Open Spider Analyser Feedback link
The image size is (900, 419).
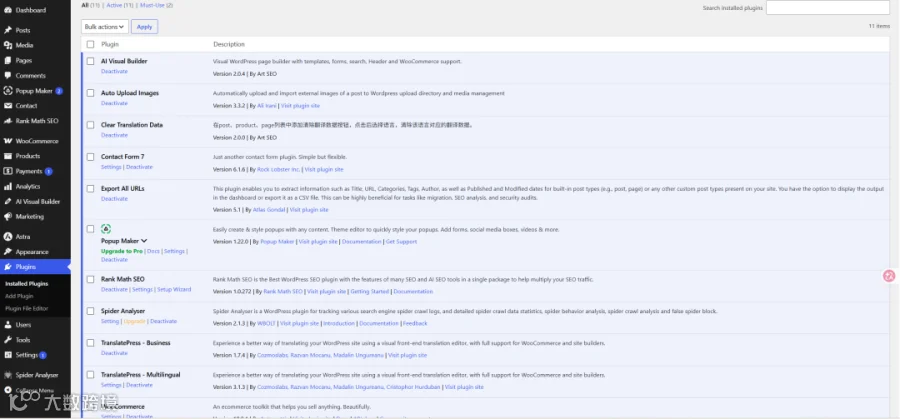(x=415, y=323)
